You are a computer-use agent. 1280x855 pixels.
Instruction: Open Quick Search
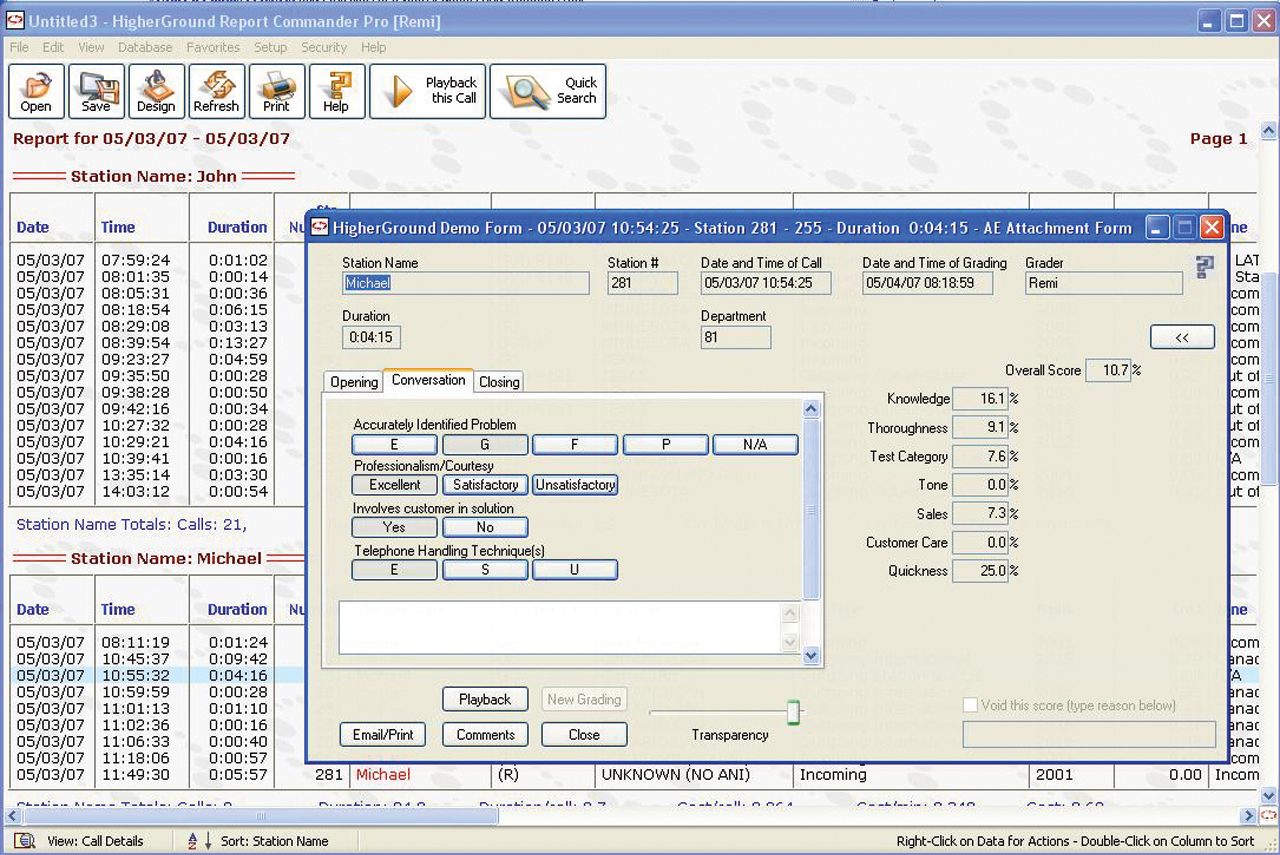(x=547, y=92)
